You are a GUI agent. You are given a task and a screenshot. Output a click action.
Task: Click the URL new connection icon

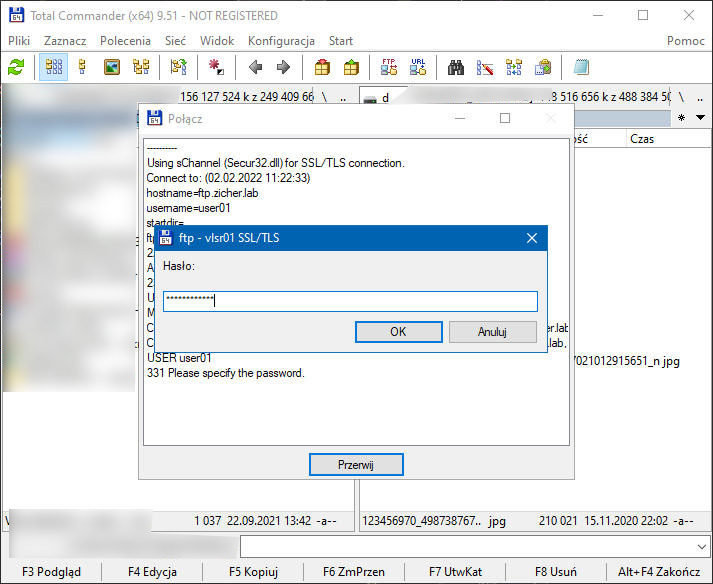pyautogui.click(x=418, y=67)
